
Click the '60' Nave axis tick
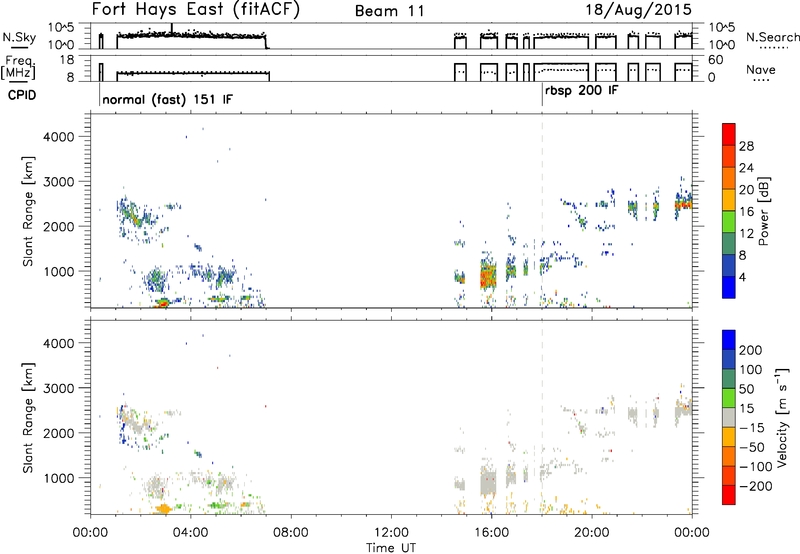click(x=716, y=60)
